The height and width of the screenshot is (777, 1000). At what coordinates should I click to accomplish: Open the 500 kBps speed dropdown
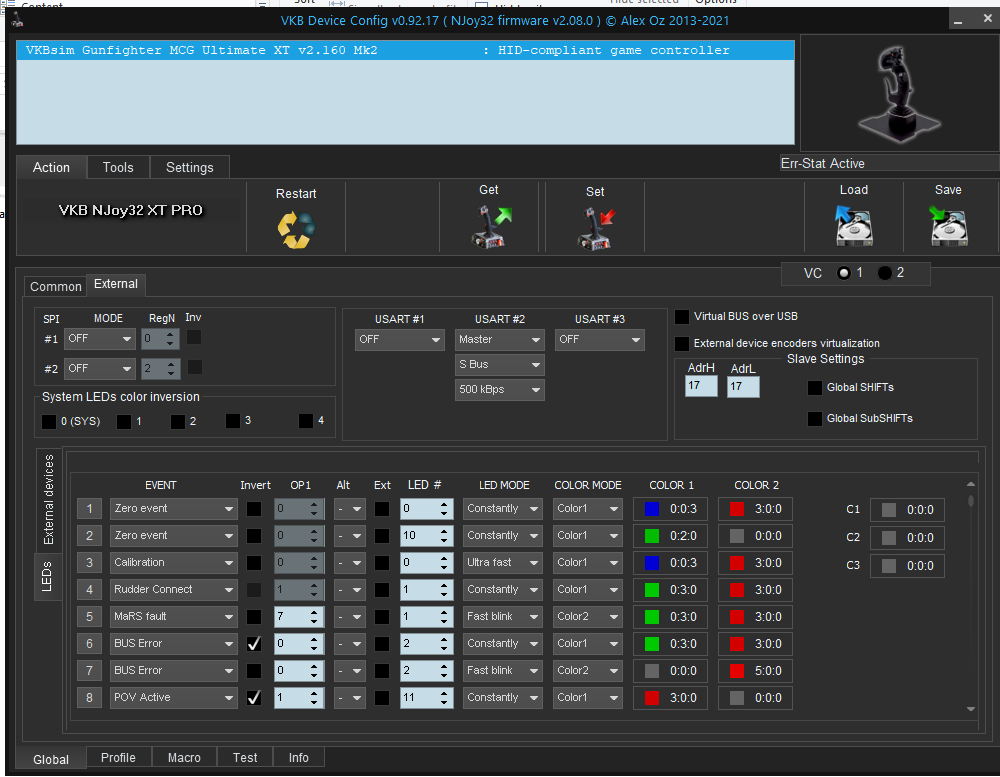[x=499, y=389]
